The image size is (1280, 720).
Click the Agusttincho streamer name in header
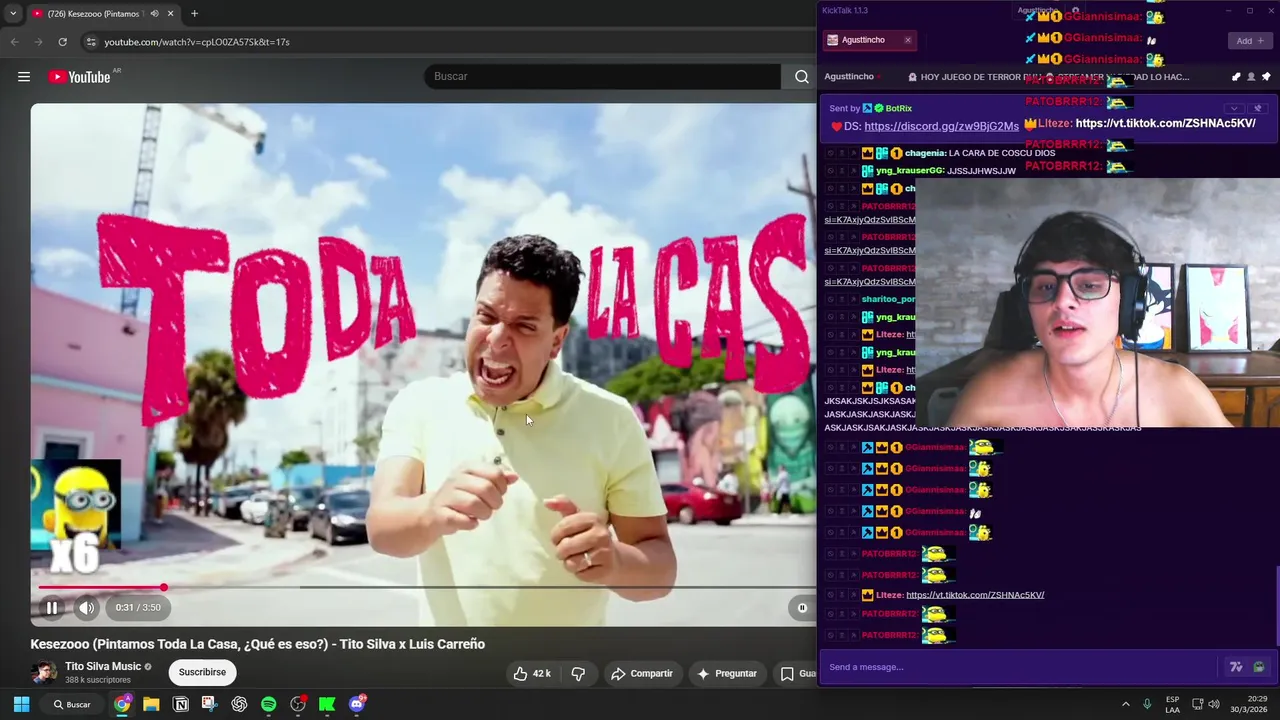(849, 77)
